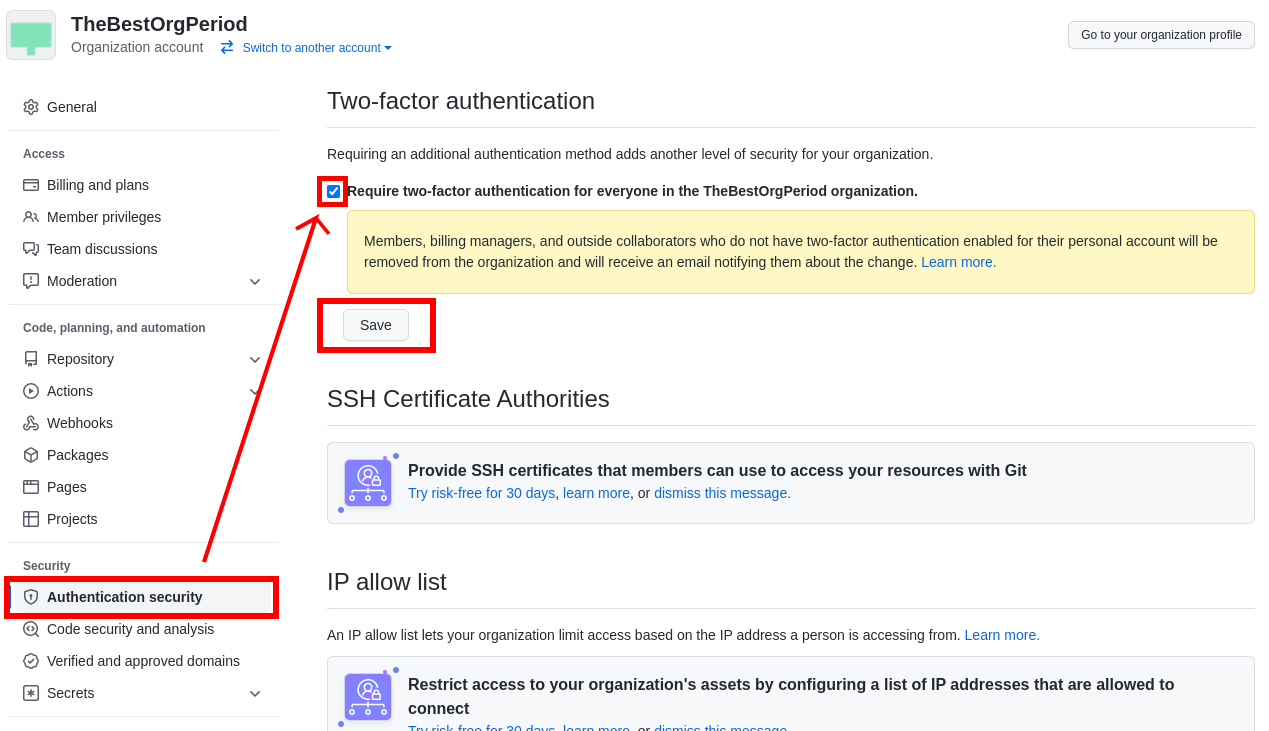Click the Packages box icon

pyautogui.click(x=31, y=455)
